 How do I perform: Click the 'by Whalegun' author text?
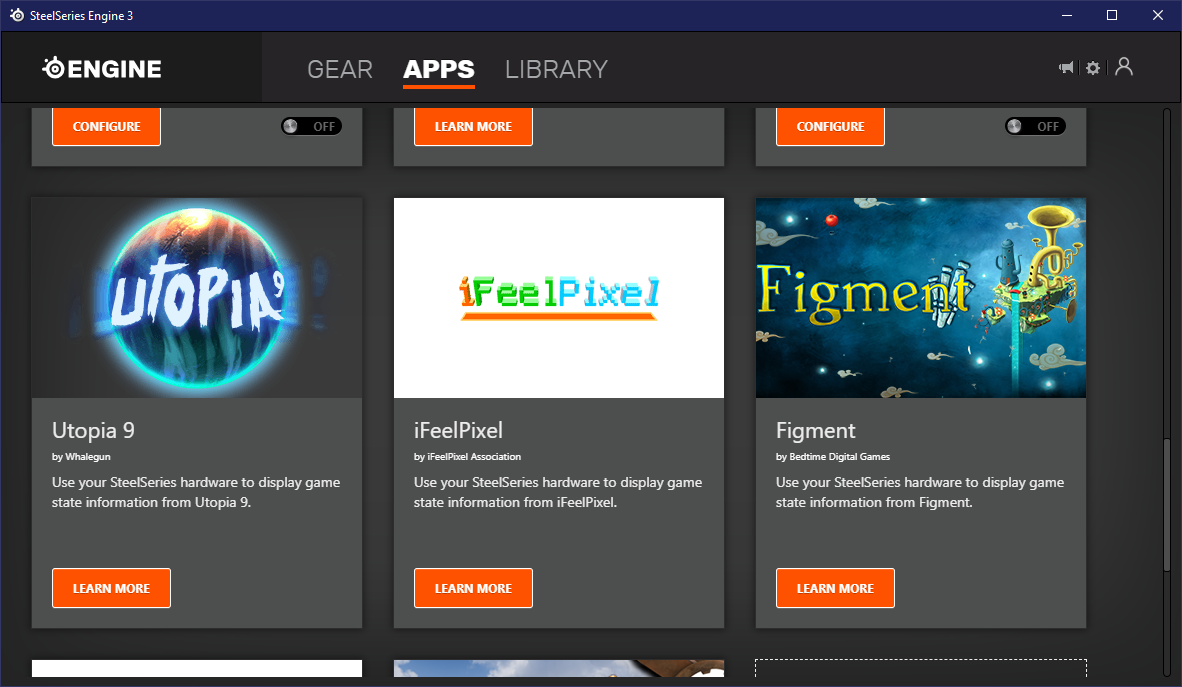pos(81,457)
